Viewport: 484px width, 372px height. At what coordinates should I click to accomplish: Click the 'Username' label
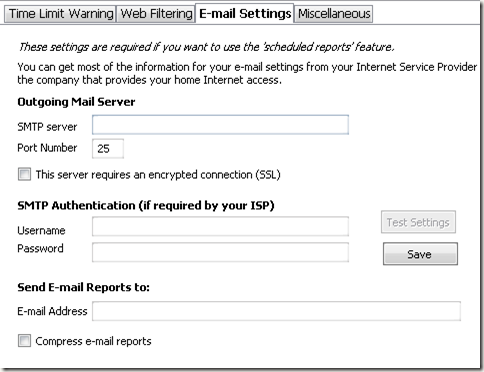[x=41, y=230]
